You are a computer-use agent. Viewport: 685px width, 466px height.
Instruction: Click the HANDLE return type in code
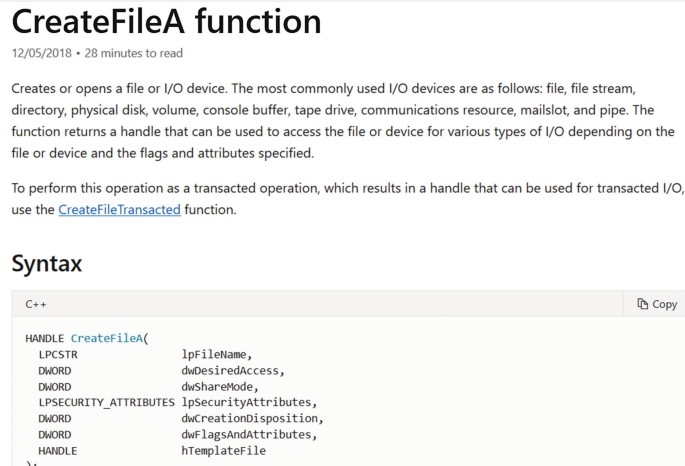[x=45, y=338]
